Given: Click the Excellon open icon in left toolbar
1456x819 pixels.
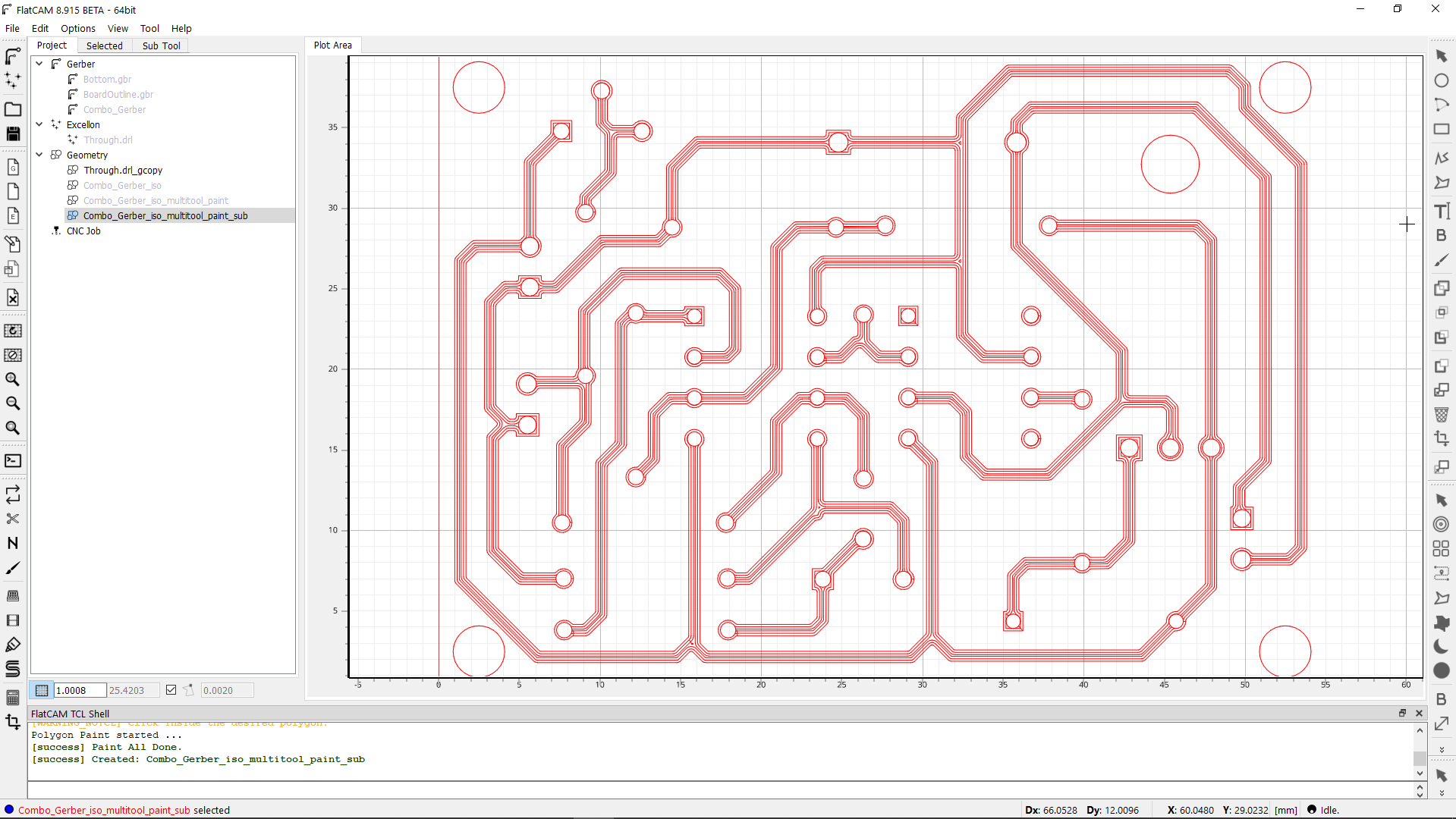Looking at the screenshot, I should point(13,80).
